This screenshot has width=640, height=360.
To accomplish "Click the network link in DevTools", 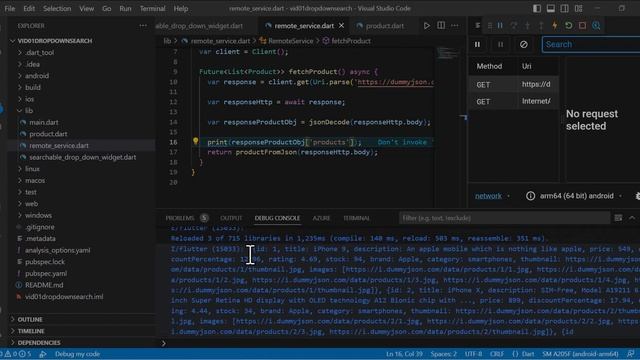I will [x=488, y=196].
